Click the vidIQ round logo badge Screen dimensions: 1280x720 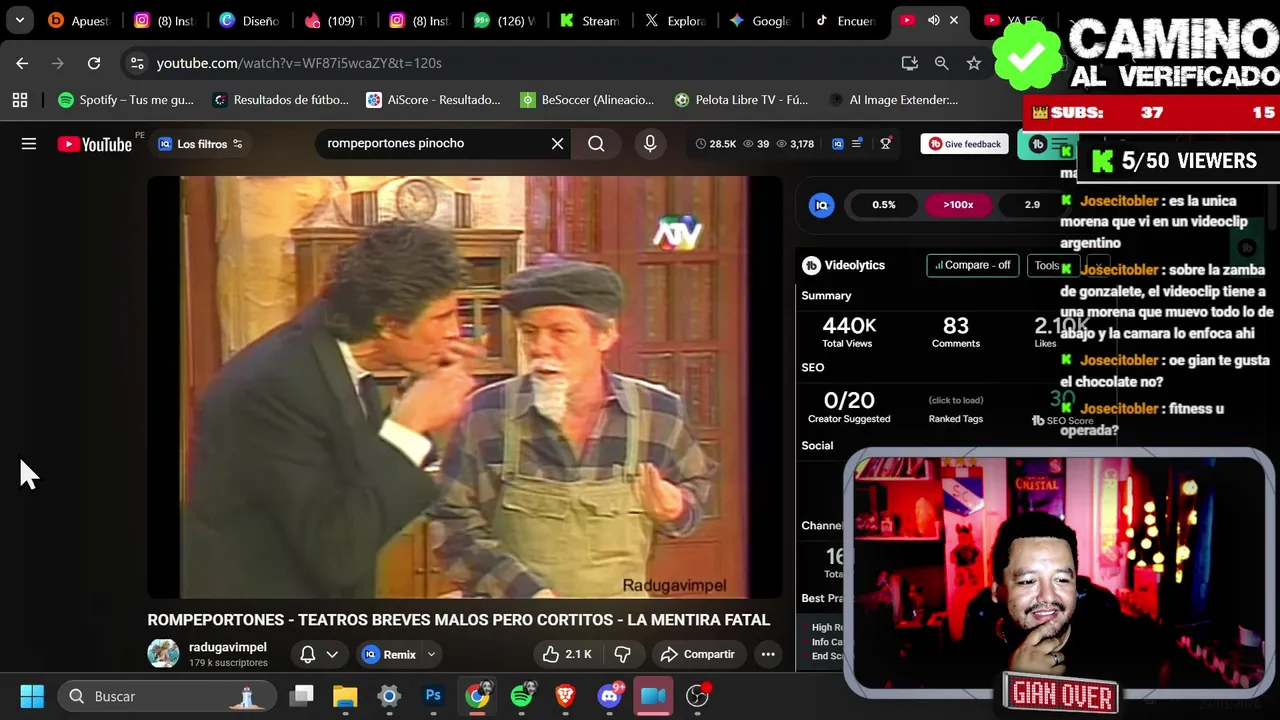point(821,205)
